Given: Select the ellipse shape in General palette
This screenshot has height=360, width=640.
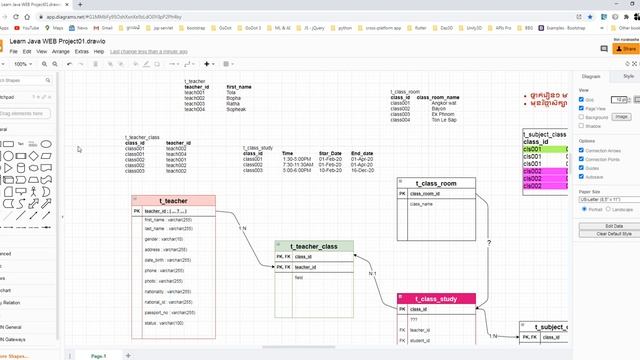Looking at the screenshot, I should click(46, 144).
